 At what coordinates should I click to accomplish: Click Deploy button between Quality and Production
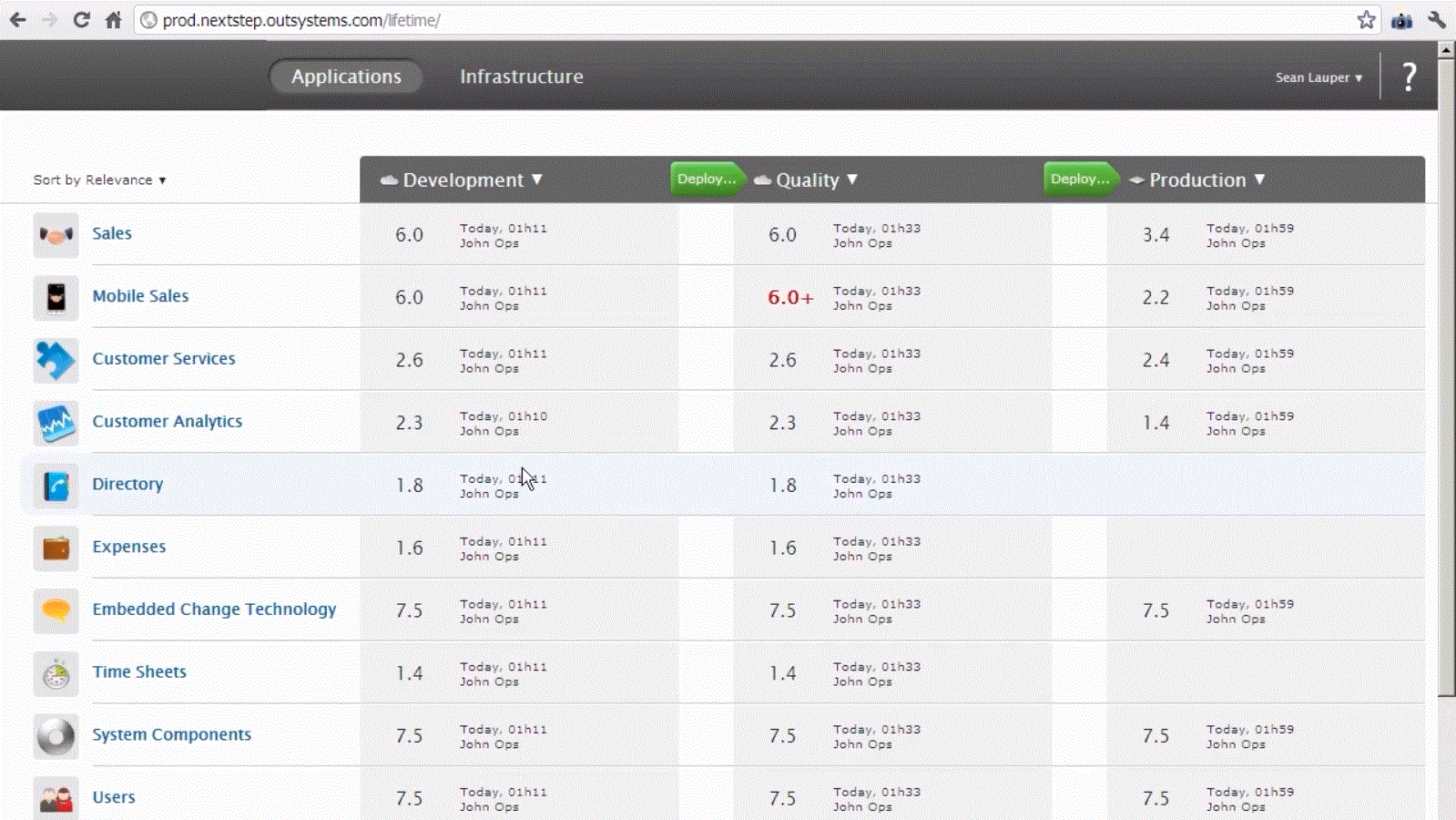tap(1081, 179)
